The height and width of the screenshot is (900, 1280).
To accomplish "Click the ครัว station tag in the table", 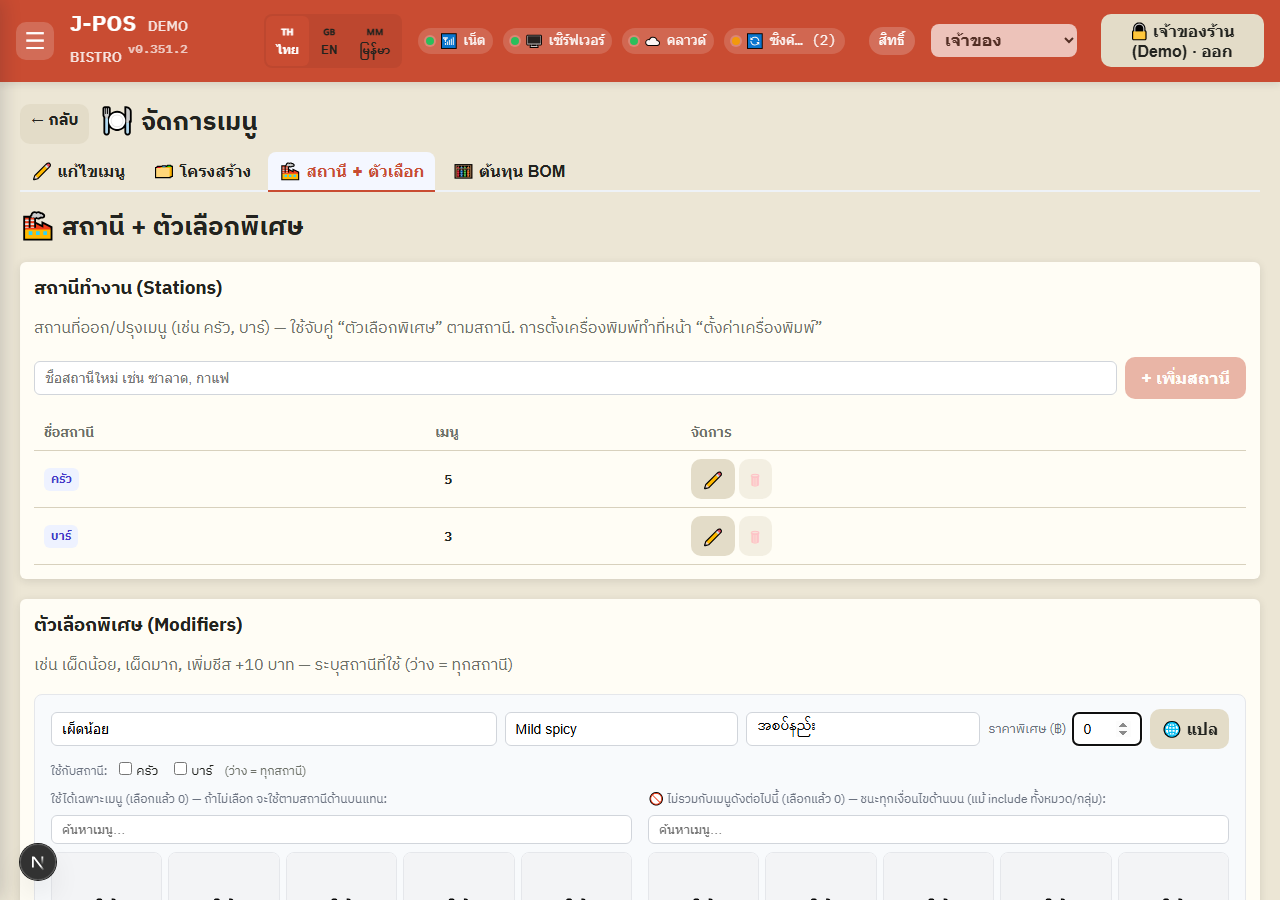I will coord(61,479).
